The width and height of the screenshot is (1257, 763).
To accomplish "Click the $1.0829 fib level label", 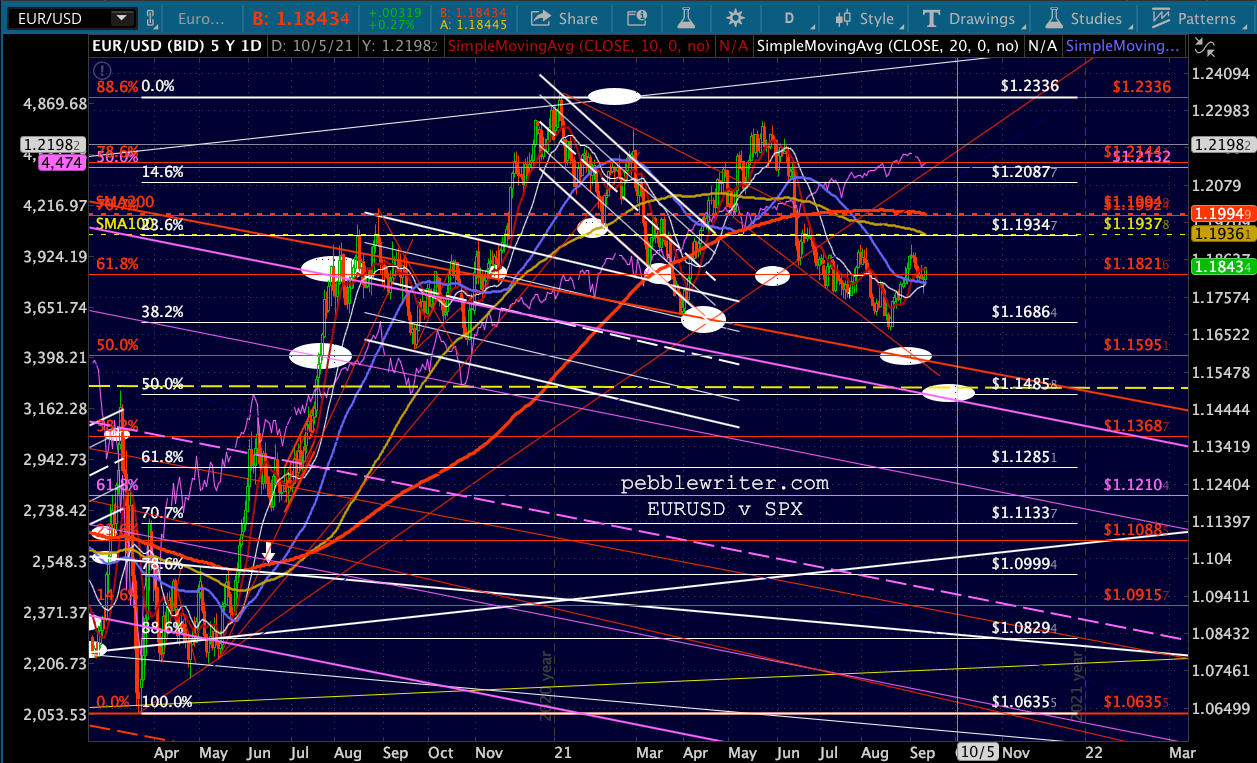I will pyautogui.click(x=1024, y=627).
